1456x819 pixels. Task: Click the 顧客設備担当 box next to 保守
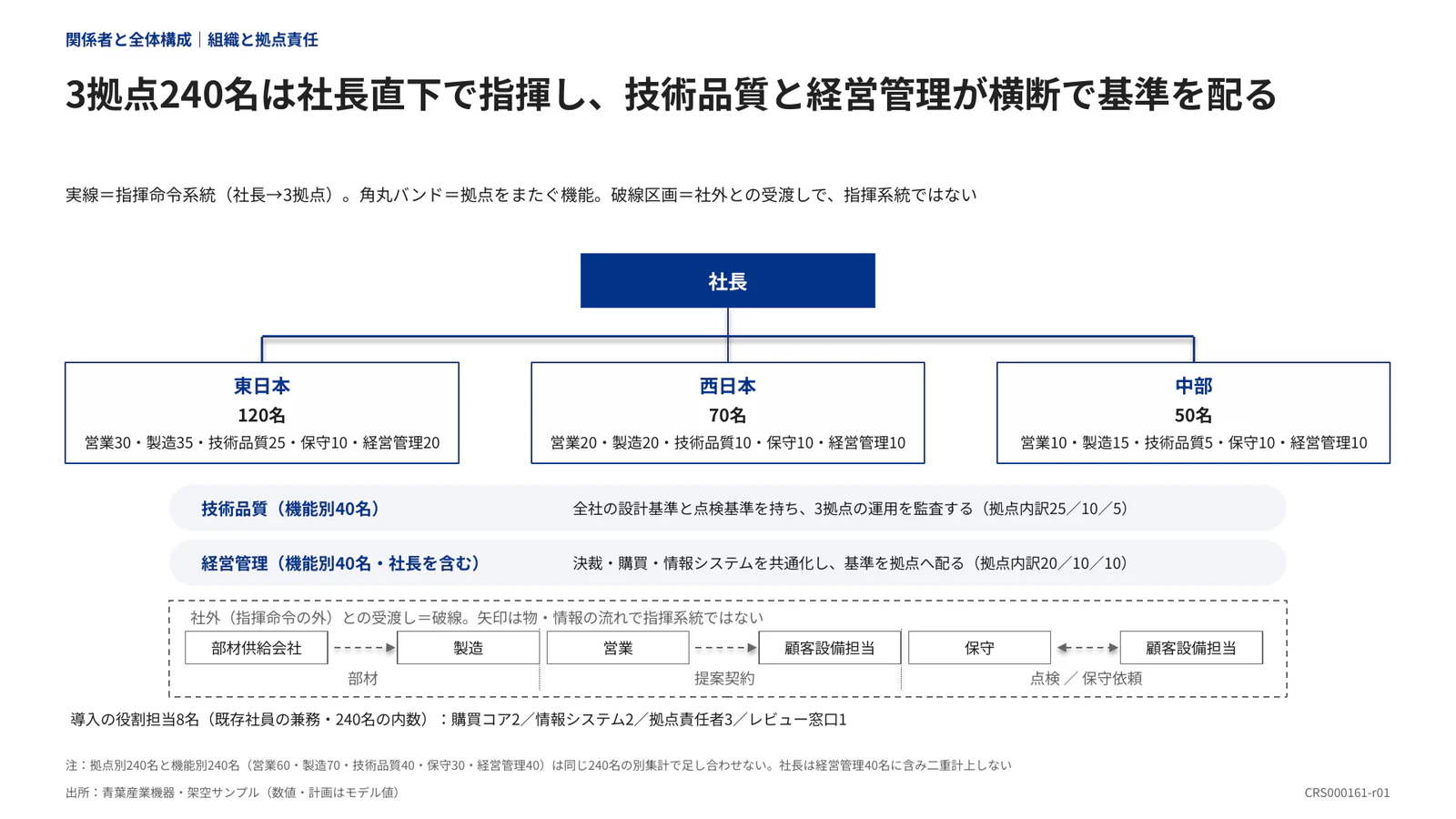(1191, 648)
